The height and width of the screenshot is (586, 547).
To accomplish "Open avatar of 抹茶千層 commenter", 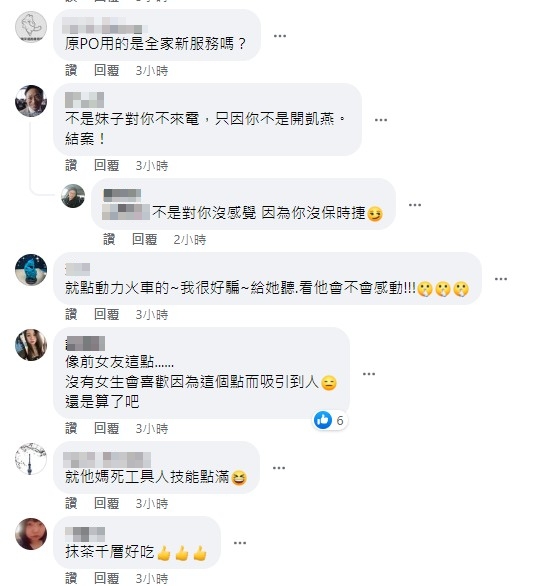I will tap(31, 534).
